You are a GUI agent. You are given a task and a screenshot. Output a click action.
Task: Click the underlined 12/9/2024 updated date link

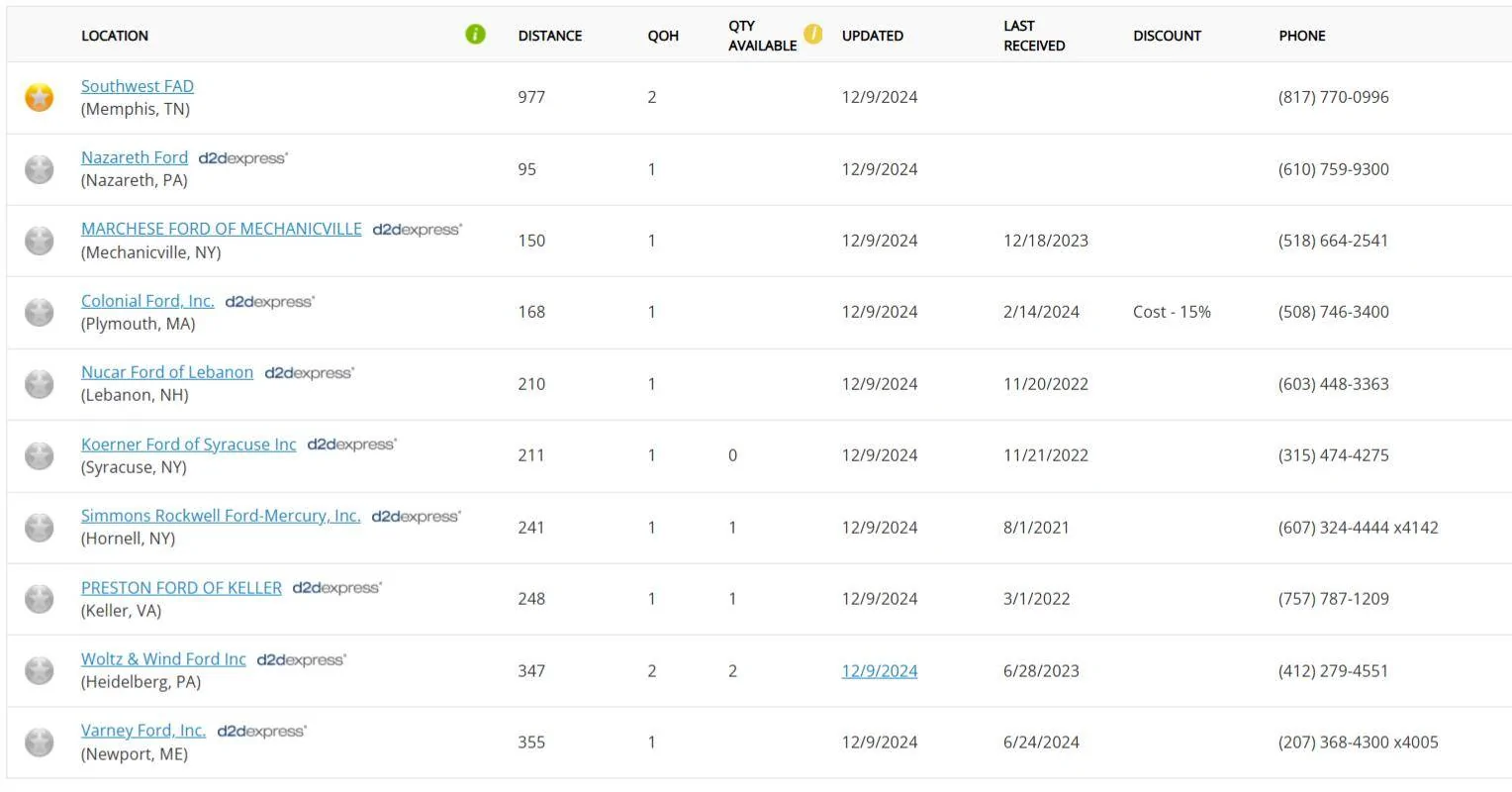tap(880, 671)
